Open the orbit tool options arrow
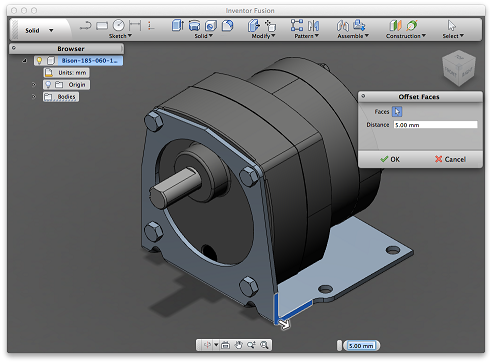 216,345
